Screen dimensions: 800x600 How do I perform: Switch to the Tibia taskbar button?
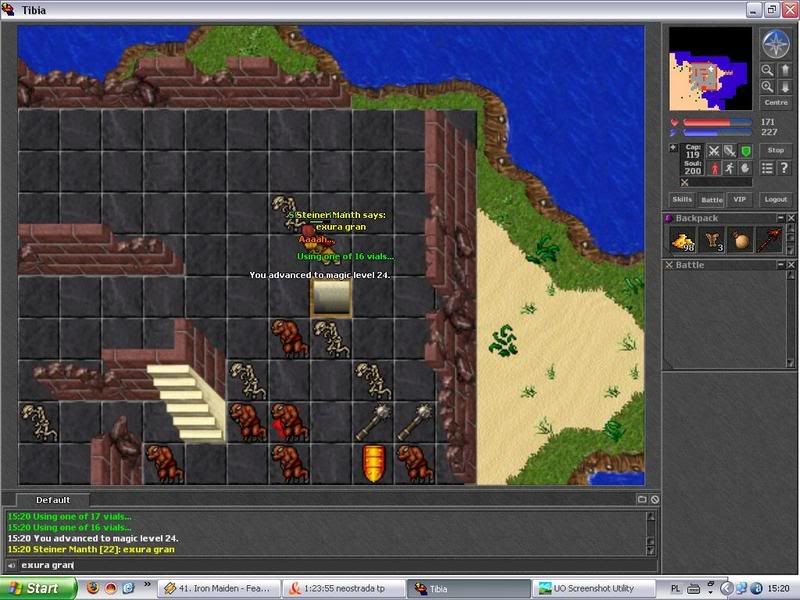click(468, 589)
